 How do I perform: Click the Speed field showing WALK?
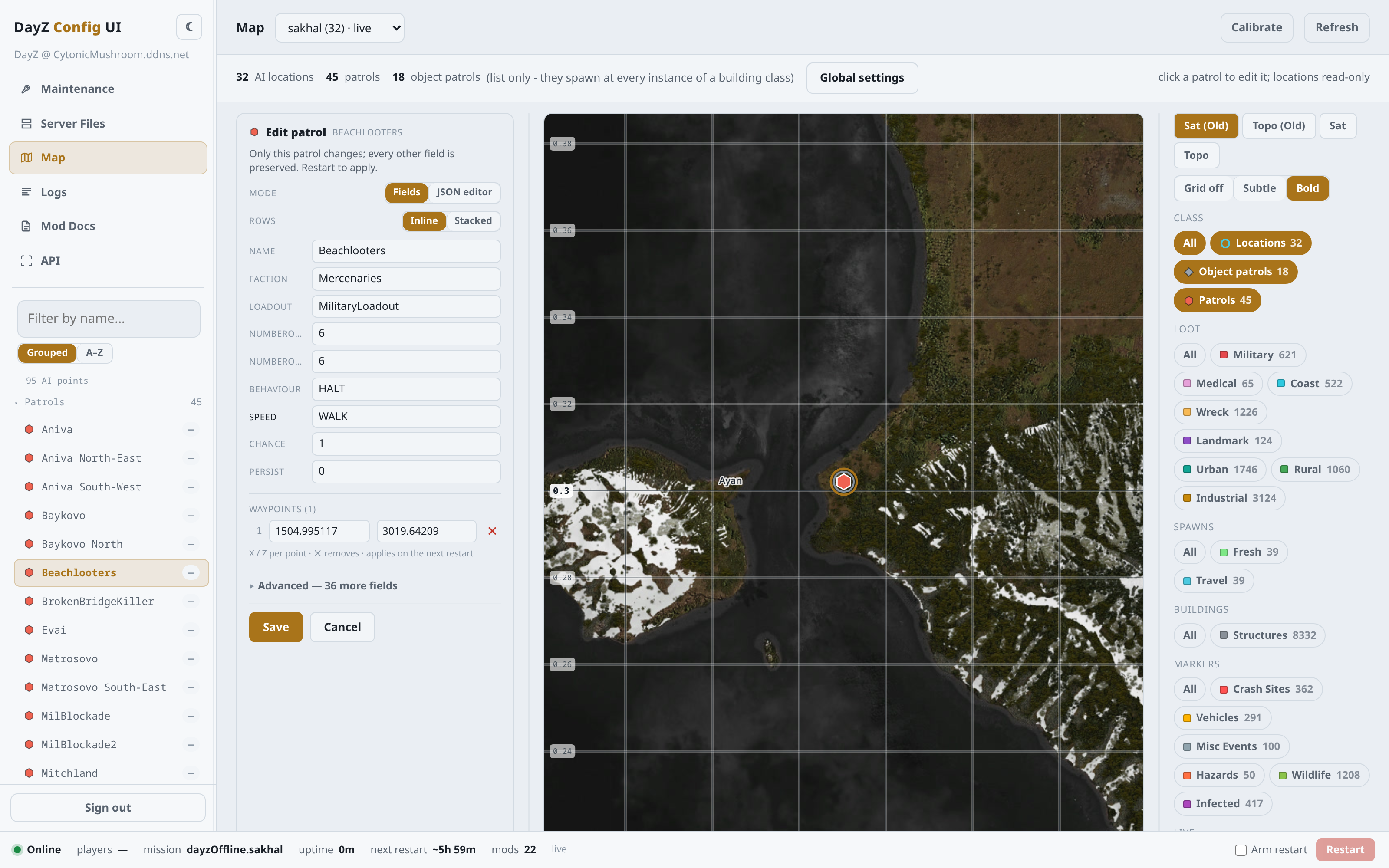point(406,417)
